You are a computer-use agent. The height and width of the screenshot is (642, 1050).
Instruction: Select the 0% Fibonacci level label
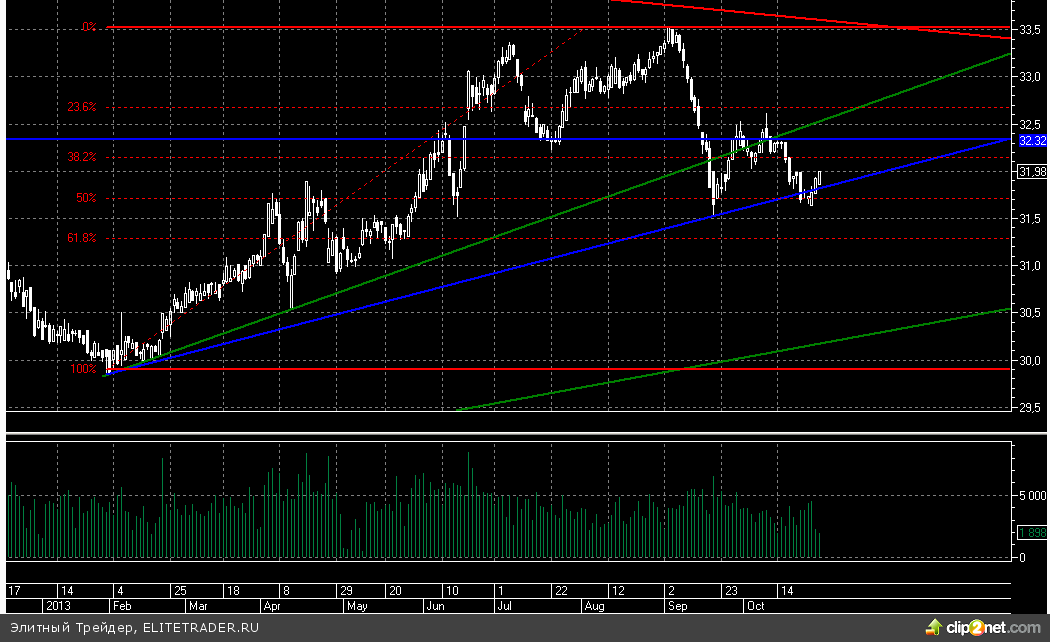tap(89, 27)
